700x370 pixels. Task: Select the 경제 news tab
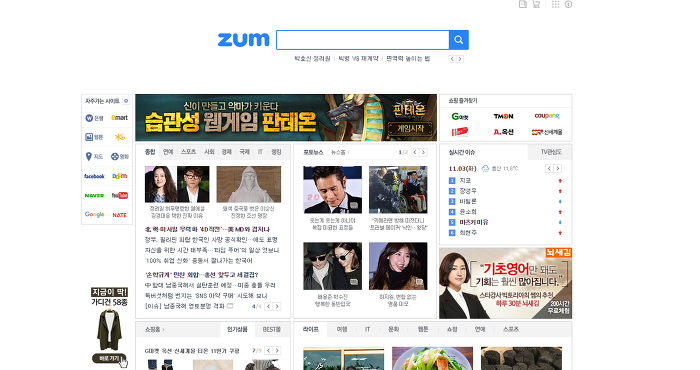pyautogui.click(x=227, y=152)
